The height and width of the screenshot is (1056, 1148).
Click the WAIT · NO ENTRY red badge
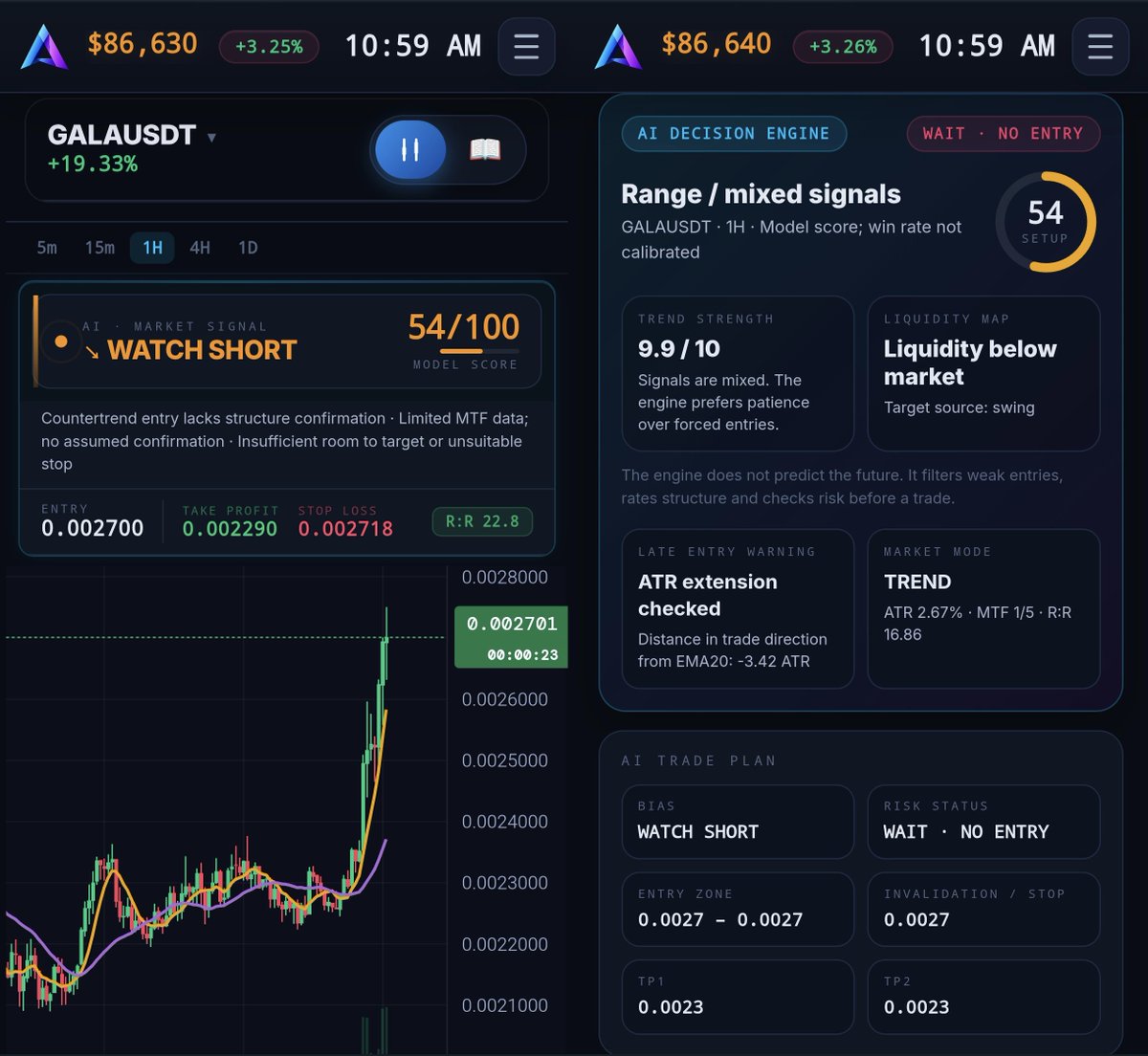coord(1003,134)
